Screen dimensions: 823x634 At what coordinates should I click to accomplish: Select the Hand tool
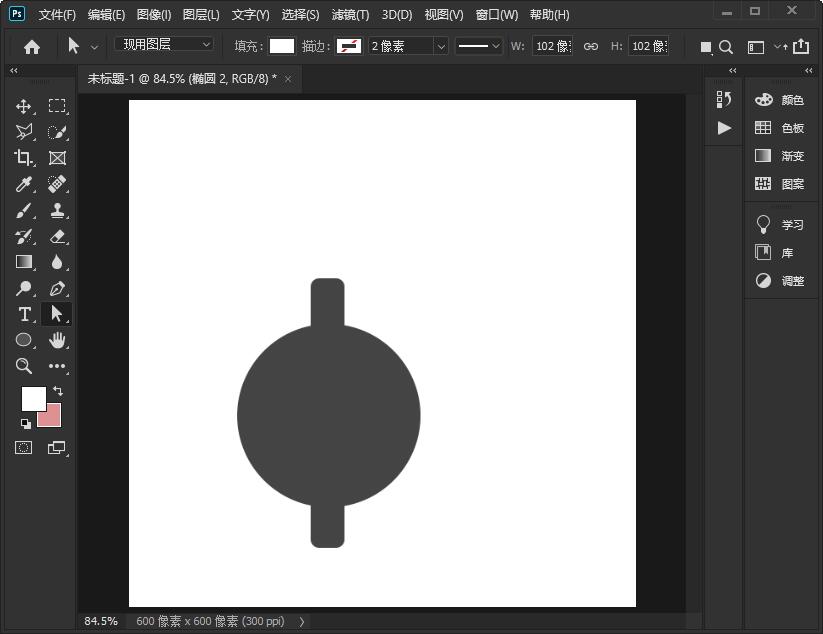tap(57, 340)
